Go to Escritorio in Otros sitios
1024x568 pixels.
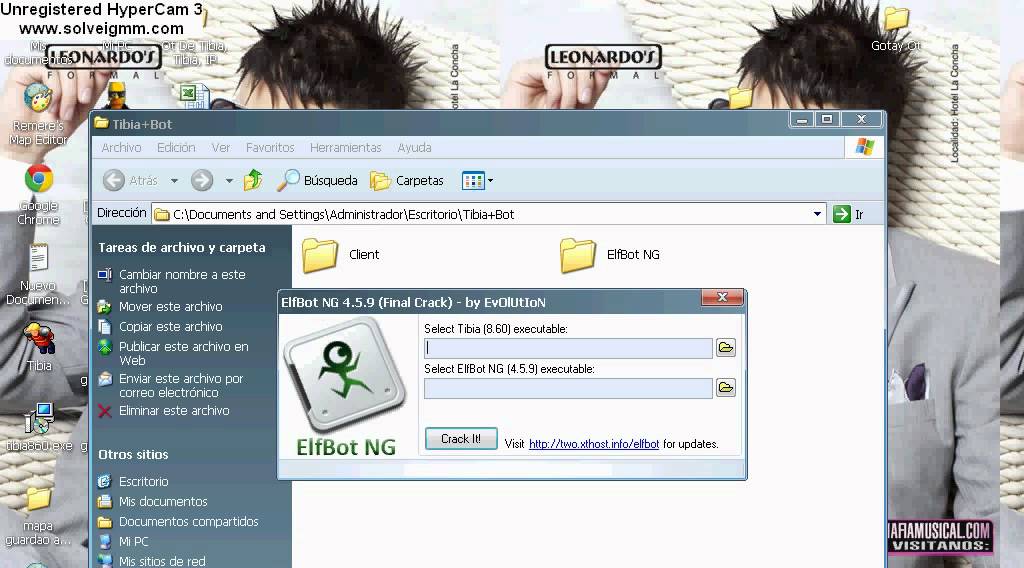134,481
